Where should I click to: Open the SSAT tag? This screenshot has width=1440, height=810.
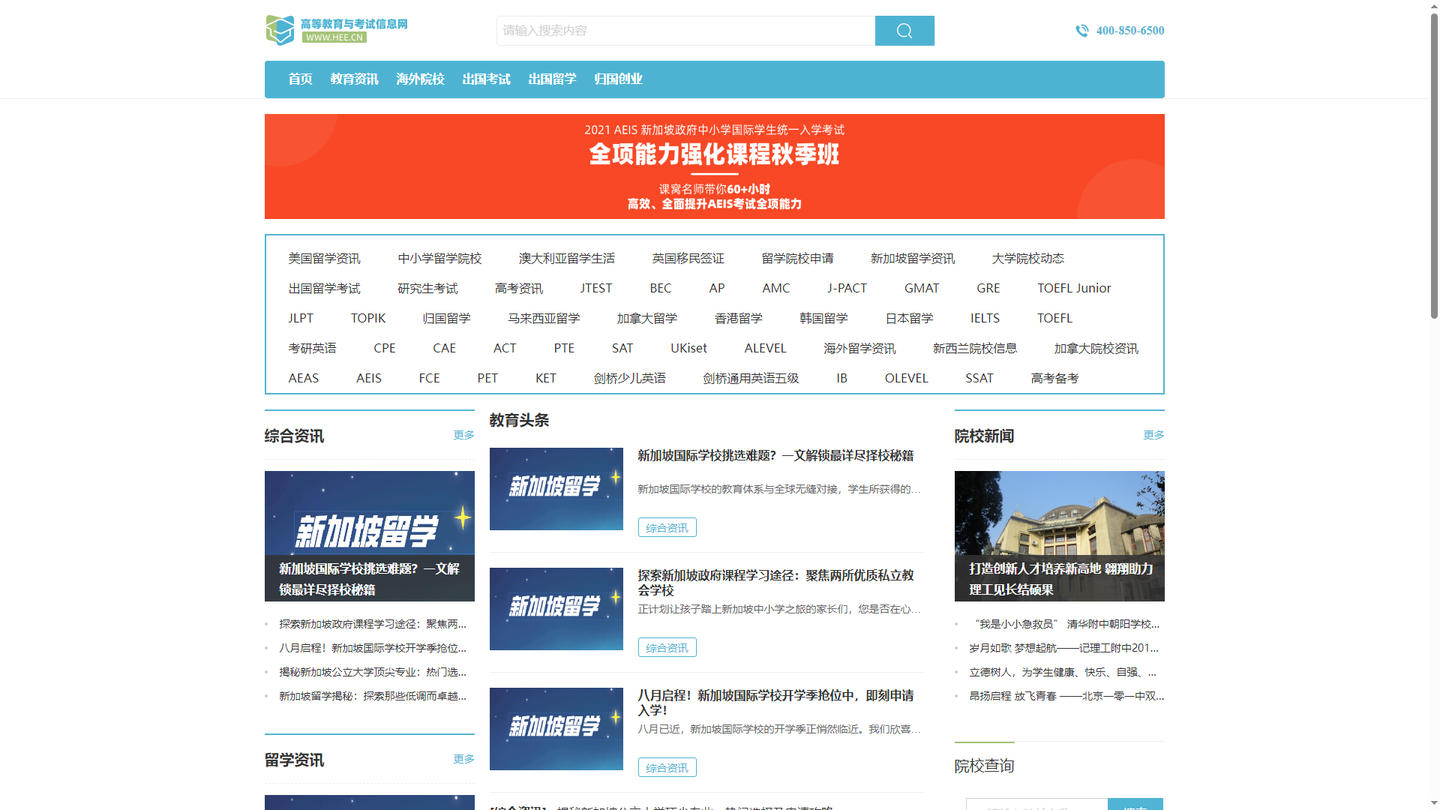(979, 378)
